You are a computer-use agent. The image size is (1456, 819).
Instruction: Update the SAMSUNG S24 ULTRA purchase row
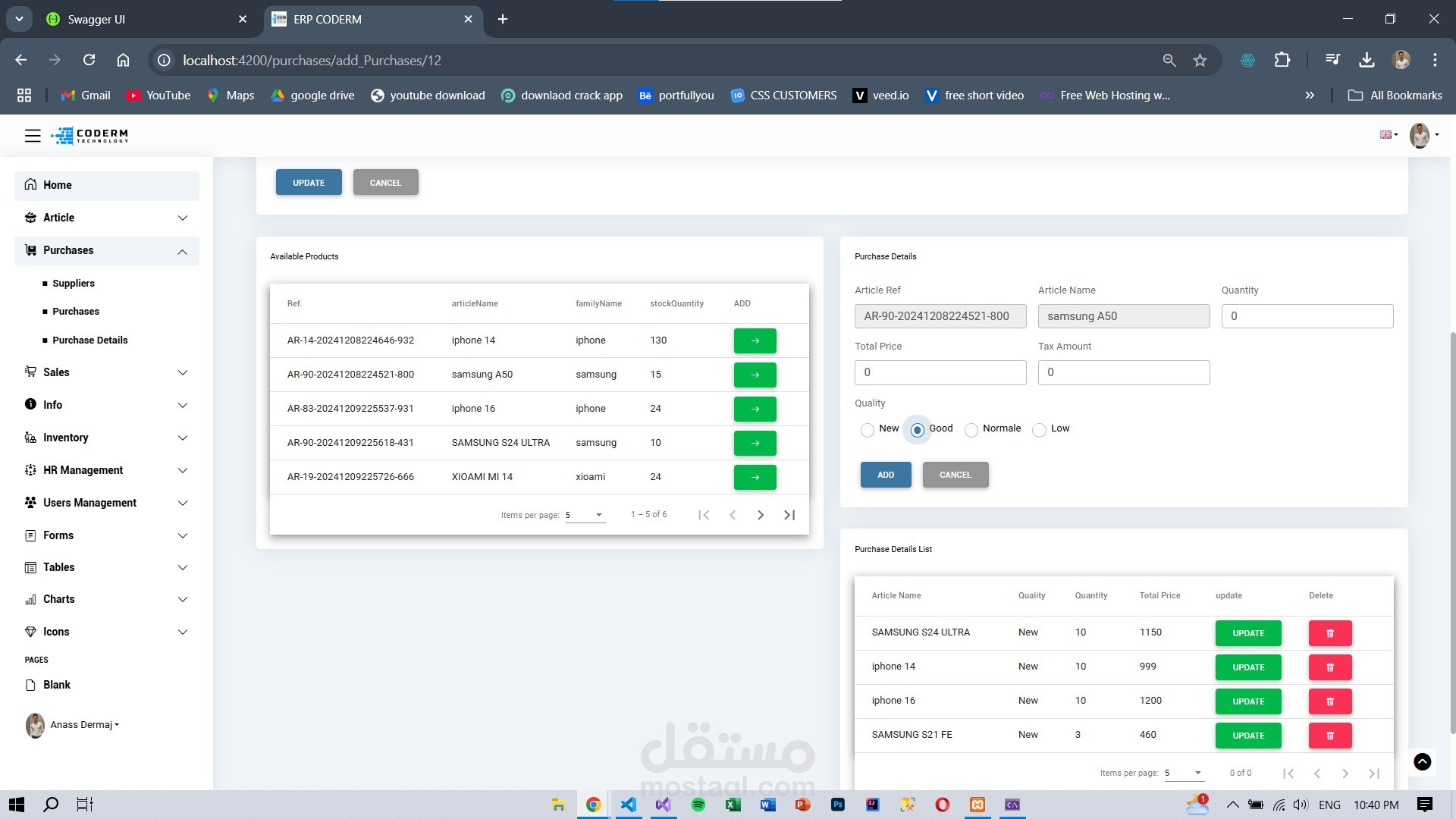[x=1248, y=633]
